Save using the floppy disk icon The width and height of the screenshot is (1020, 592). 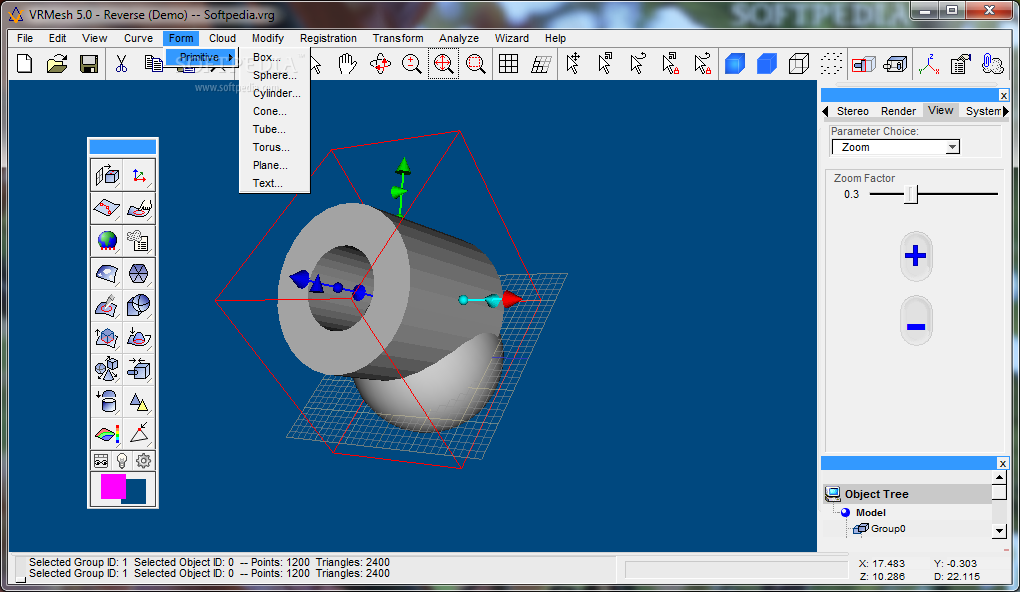tap(89, 64)
